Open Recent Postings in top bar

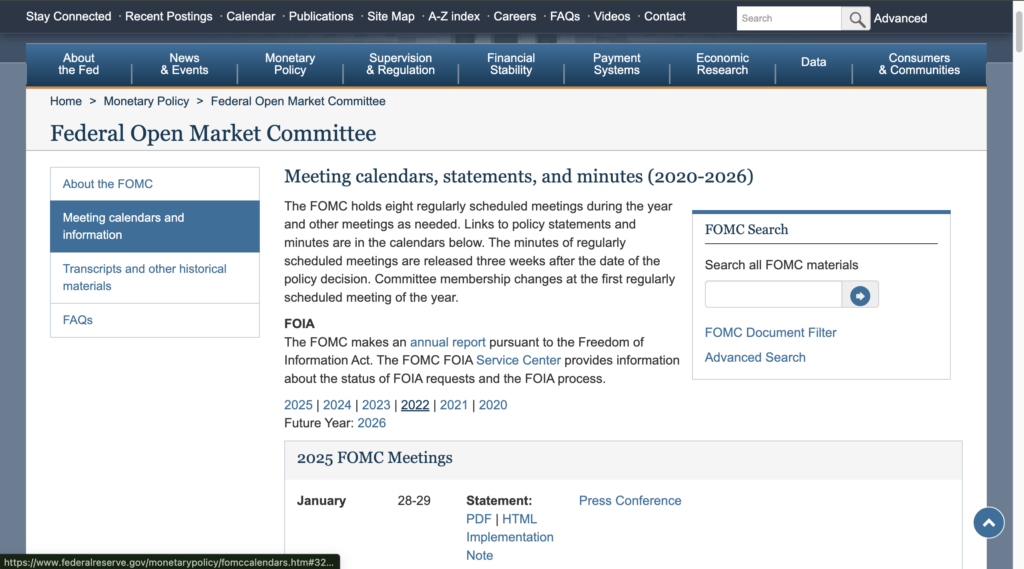coord(168,16)
